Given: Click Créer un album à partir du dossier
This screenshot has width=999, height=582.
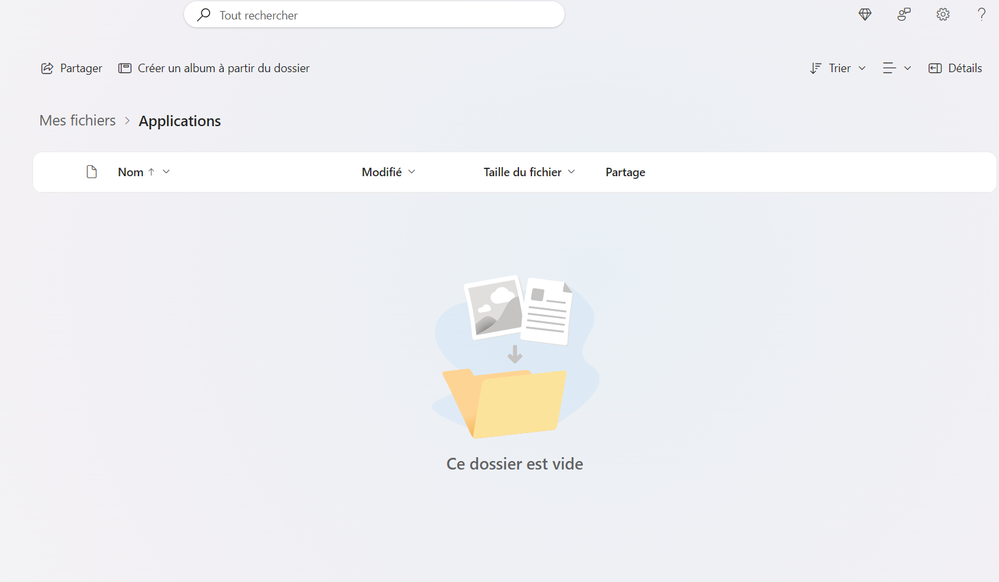Looking at the screenshot, I should point(214,68).
